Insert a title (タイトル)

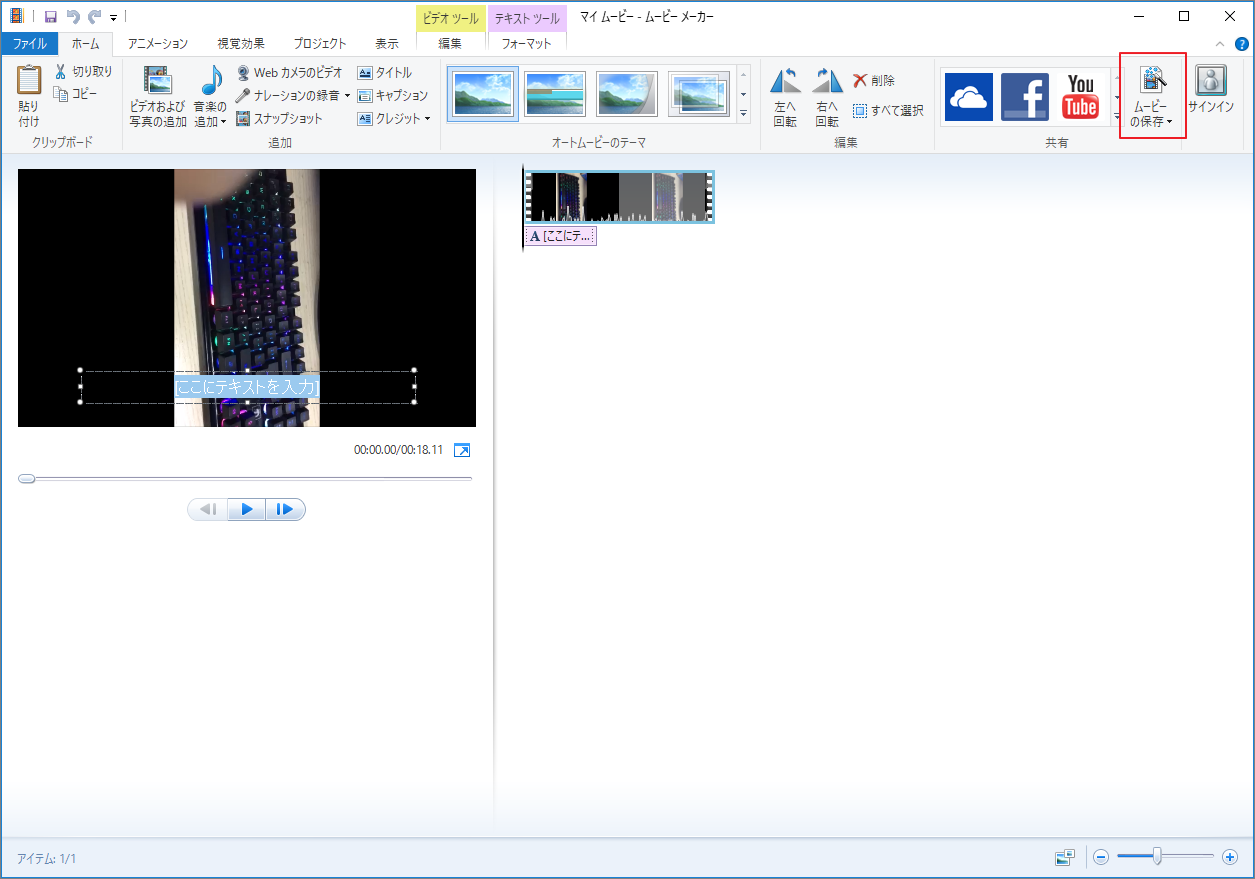[385, 73]
